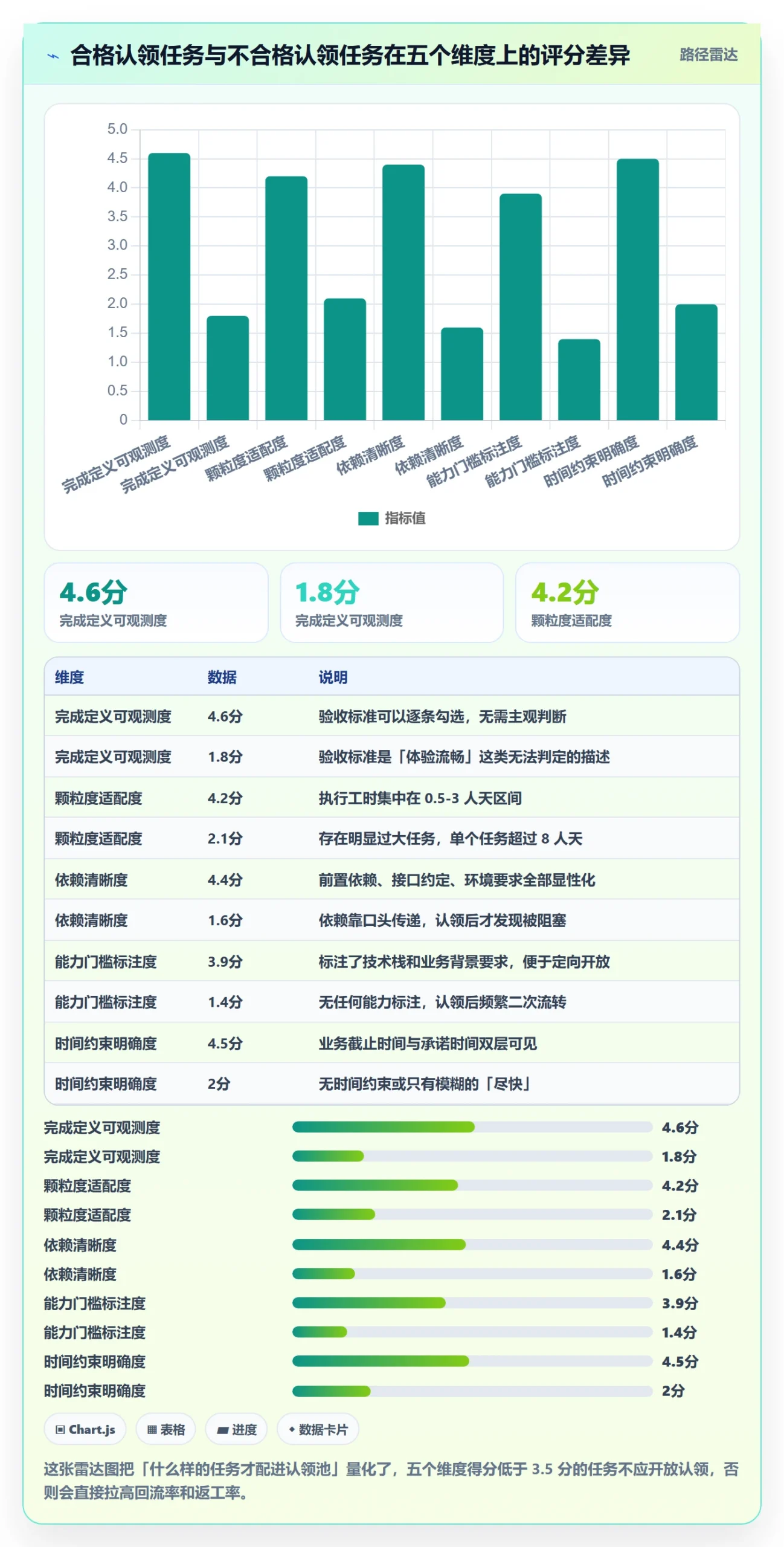Screen dimensions: 784x1547
Task: Select the 进度 chip
Action: (237, 1430)
